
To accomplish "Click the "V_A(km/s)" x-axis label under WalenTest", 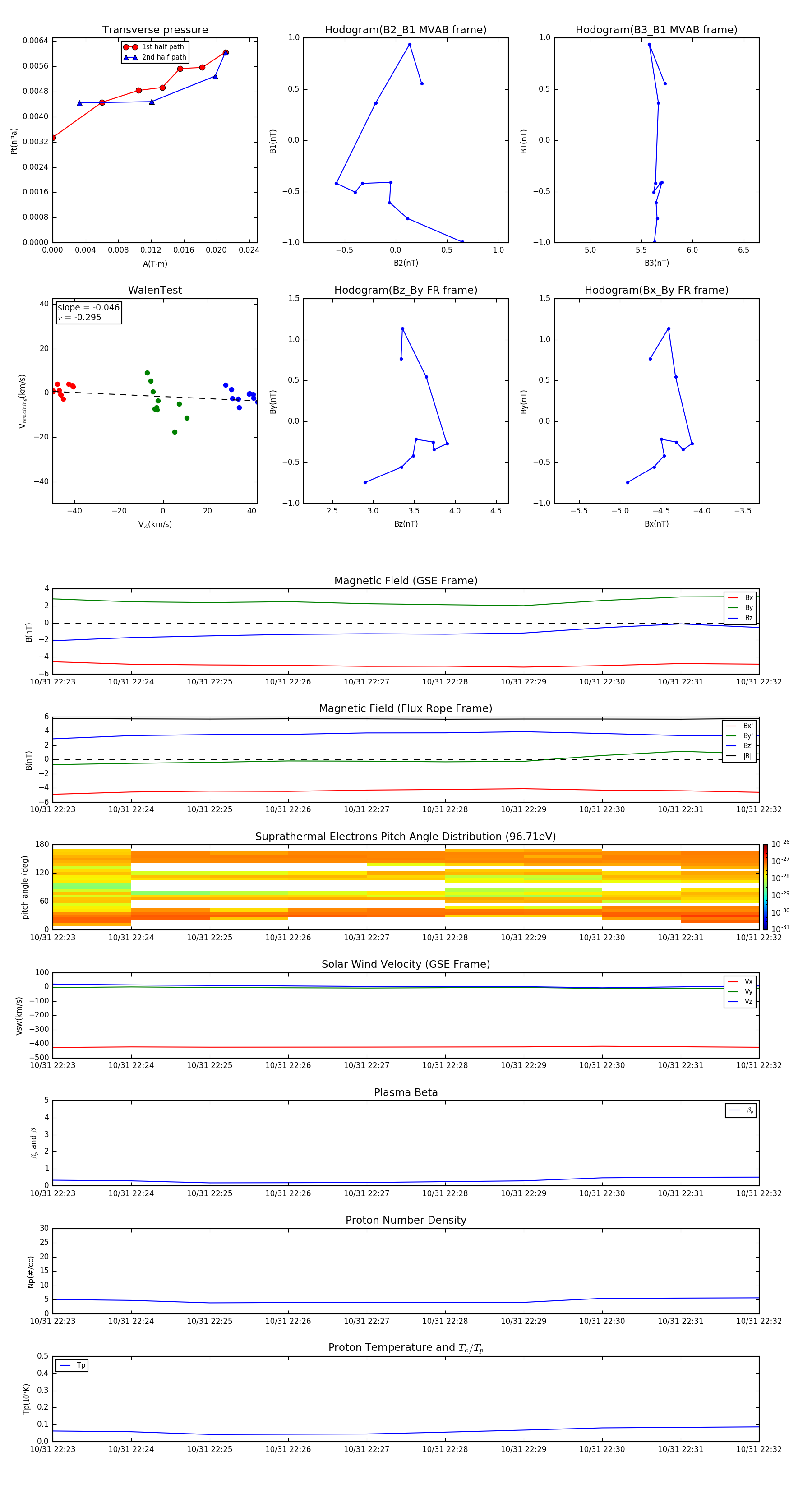I will click(x=155, y=524).
